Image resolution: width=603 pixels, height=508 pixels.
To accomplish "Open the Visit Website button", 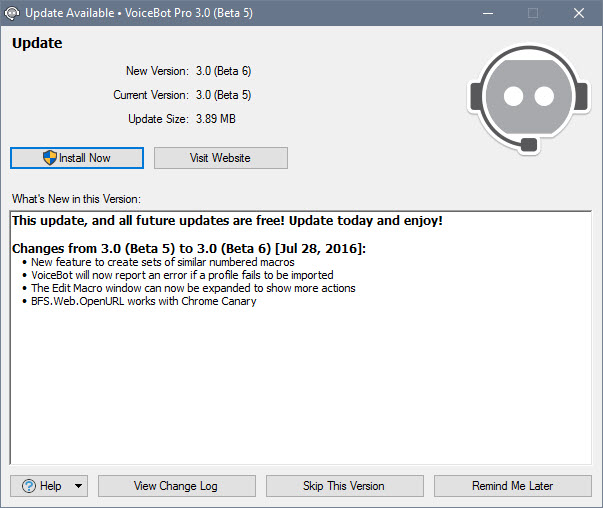I will (221, 158).
